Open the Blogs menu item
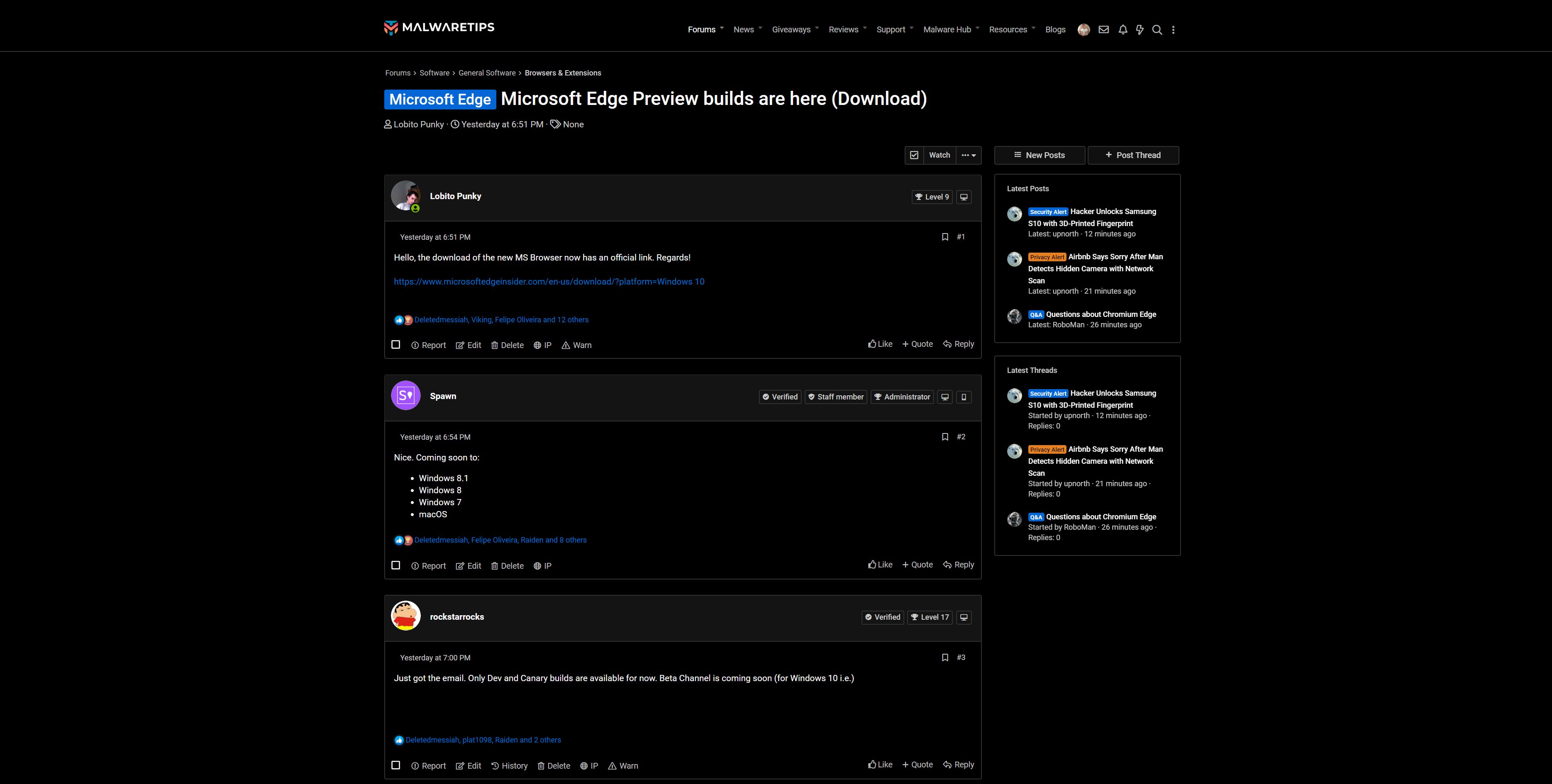 [1055, 29]
